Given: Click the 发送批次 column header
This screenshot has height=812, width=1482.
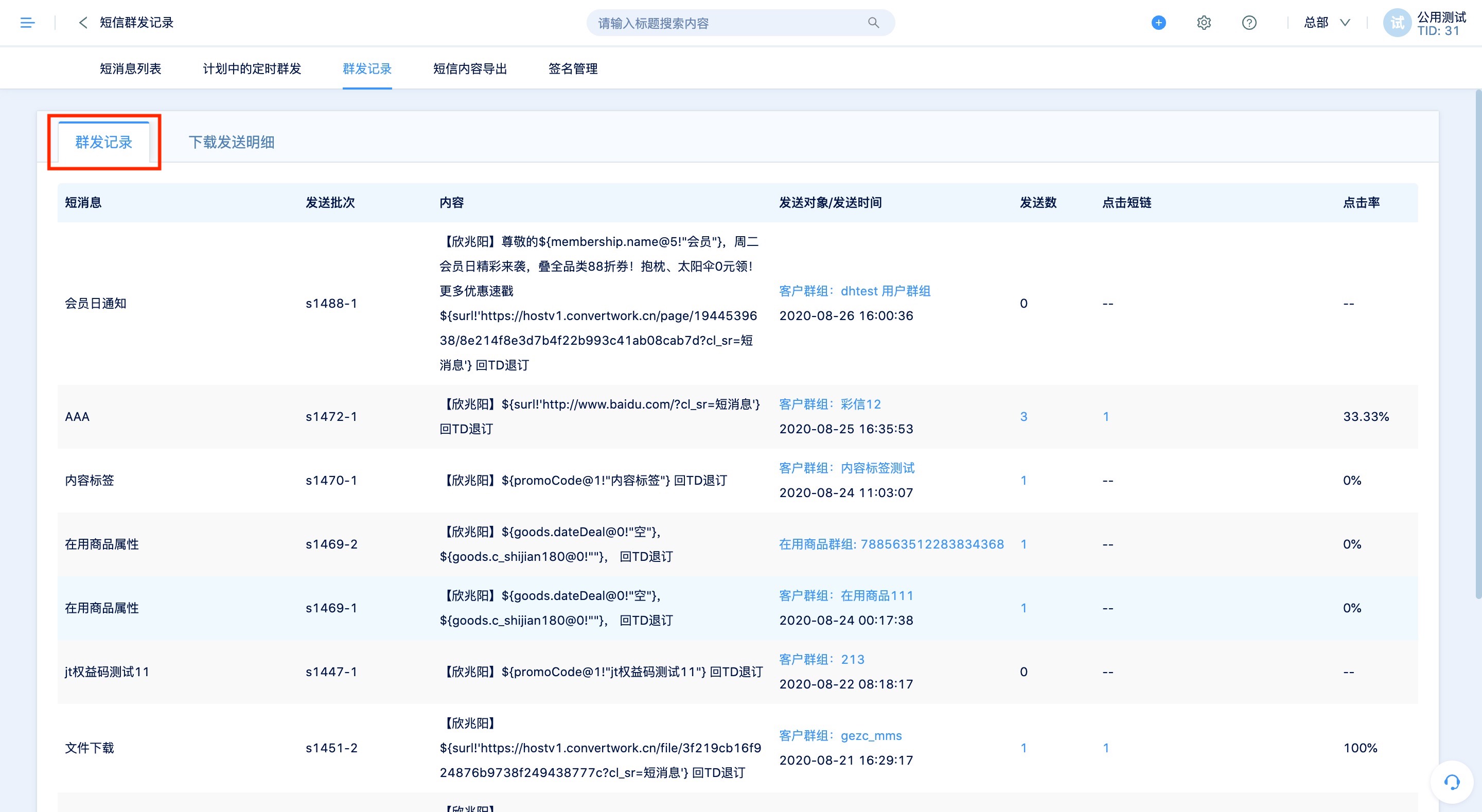Looking at the screenshot, I should (x=330, y=203).
